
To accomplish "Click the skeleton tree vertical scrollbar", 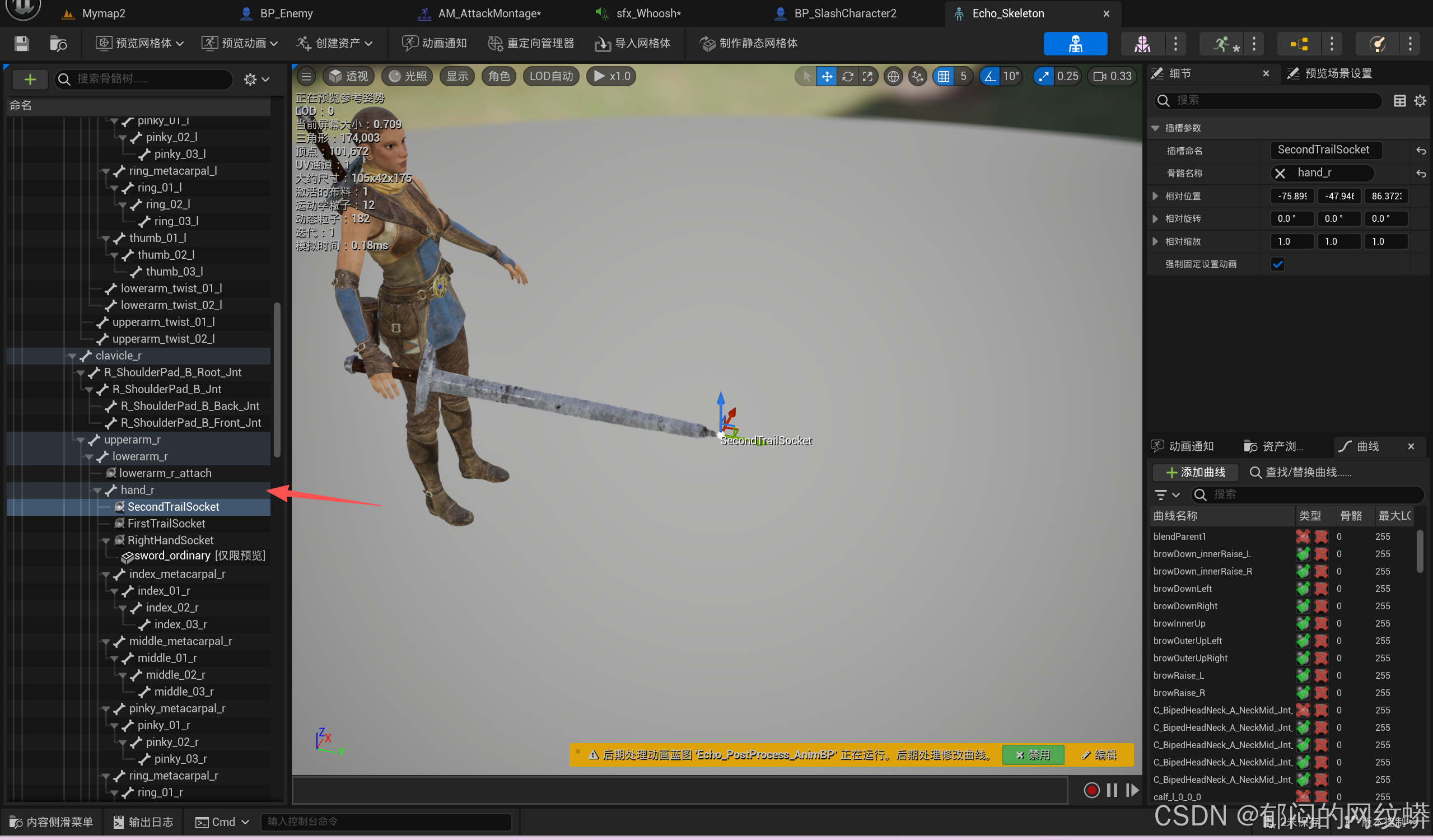I will tap(277, 380).
